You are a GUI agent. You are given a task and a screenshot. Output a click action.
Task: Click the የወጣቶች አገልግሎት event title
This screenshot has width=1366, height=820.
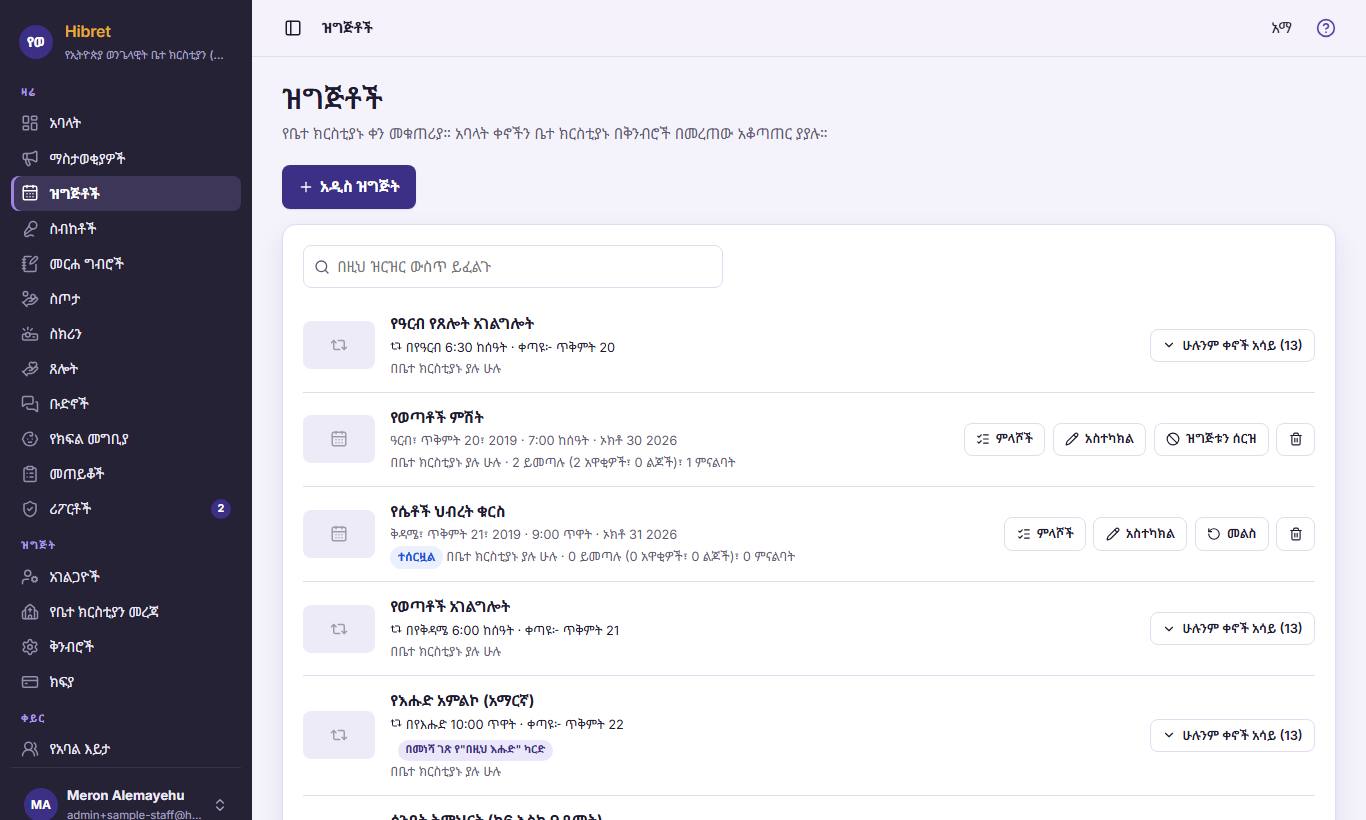[x=450, y=606]
